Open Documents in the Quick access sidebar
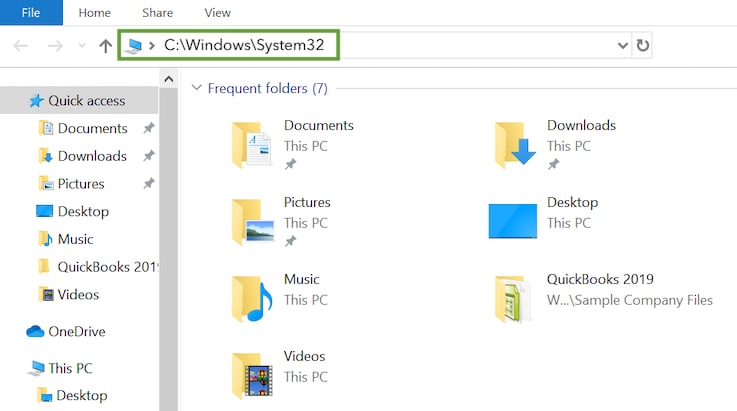Viewport: 737px width, 411px height. [x=93, y=128]
